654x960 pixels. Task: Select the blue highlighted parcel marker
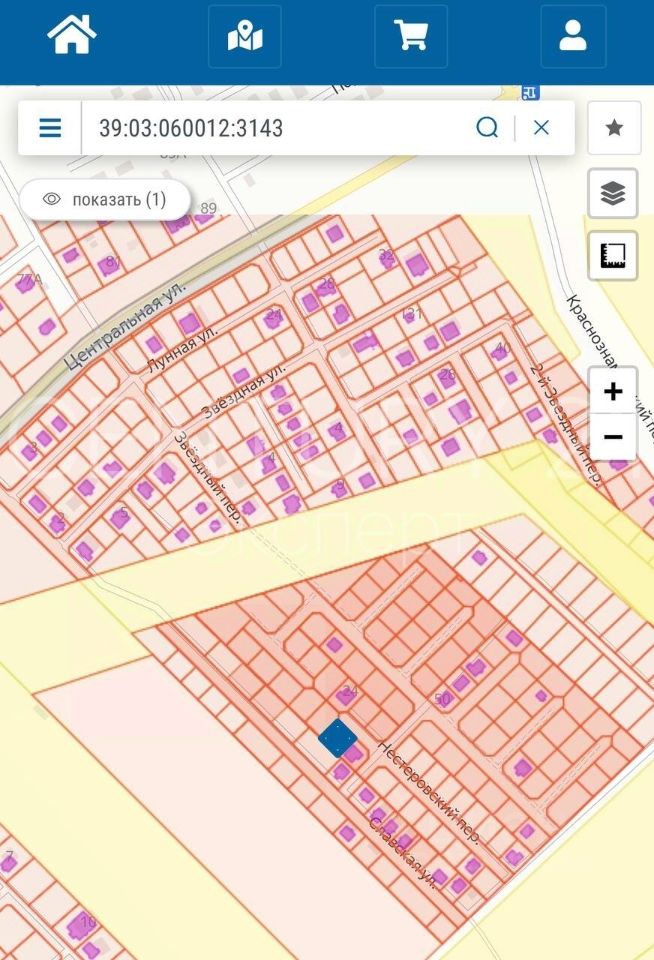click(337, 738)
